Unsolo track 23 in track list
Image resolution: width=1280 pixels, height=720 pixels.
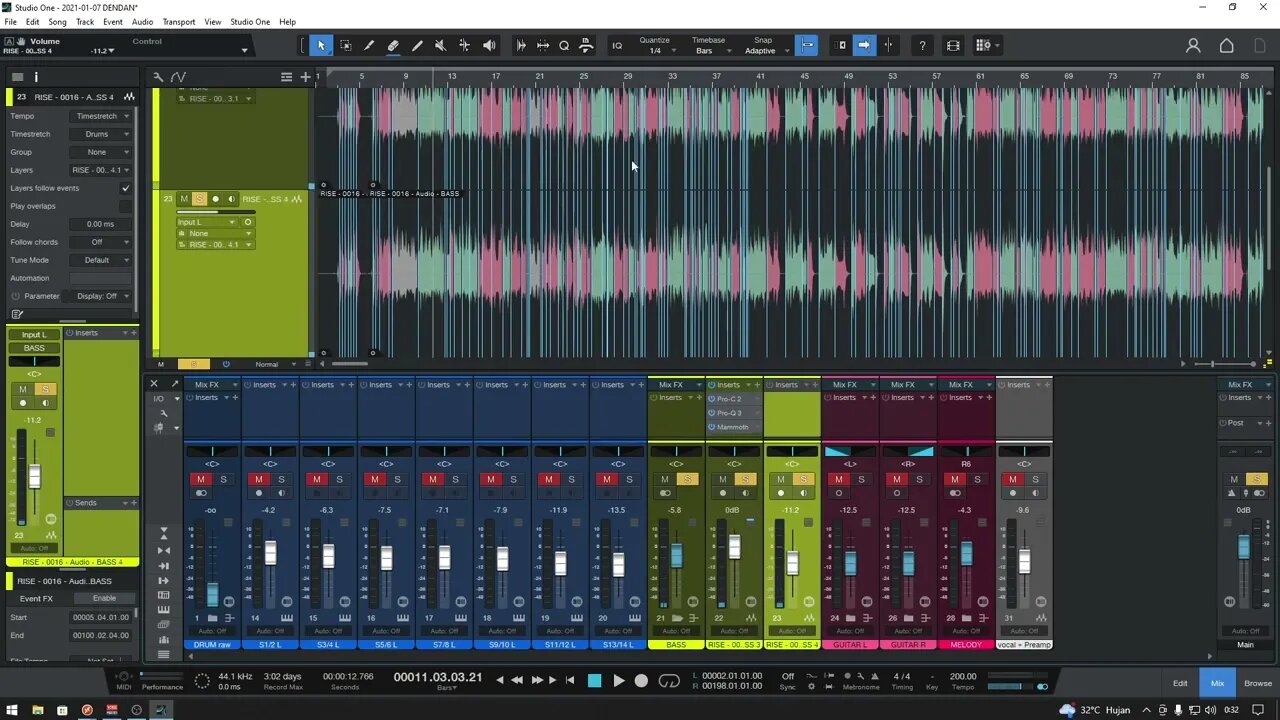click(199, 199)
